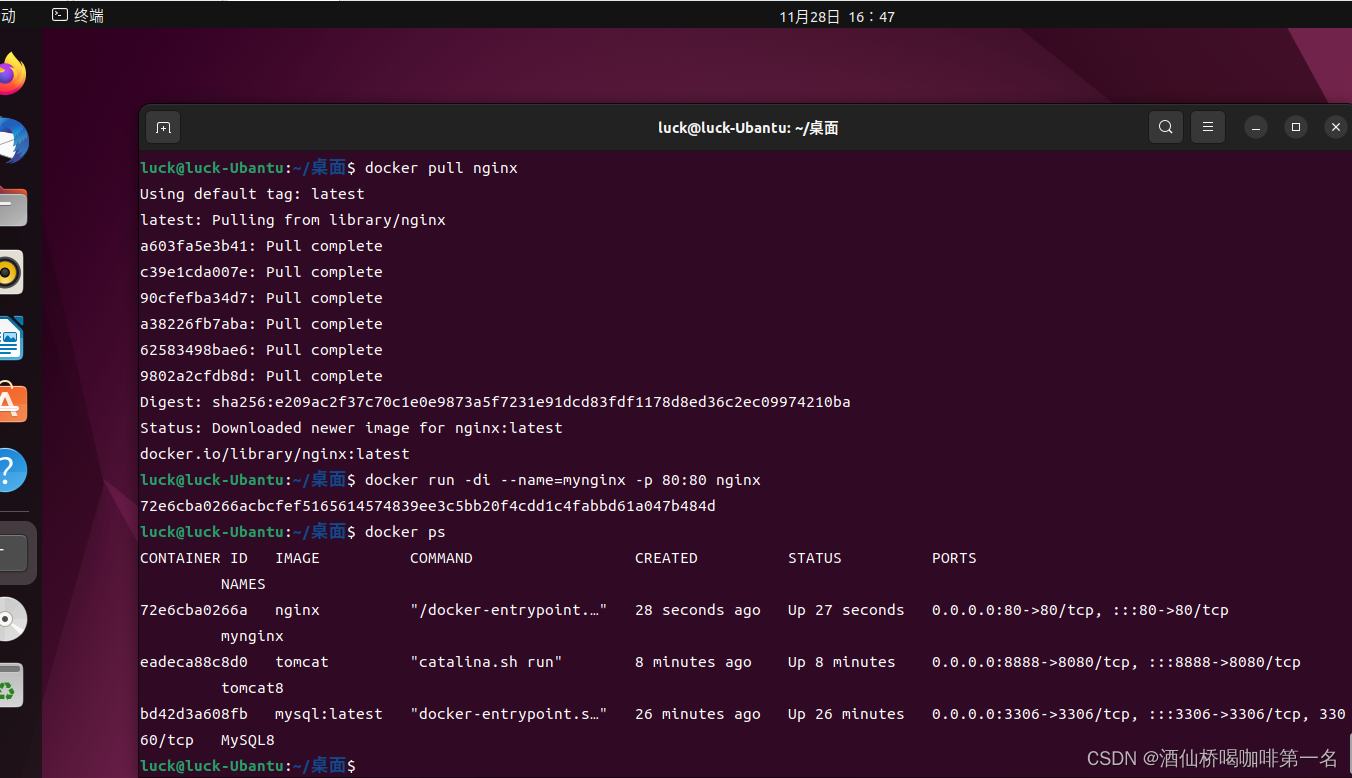Open a new terminal tab
This screenshot has height=778, width=1352.
click(x=163, y=127)
